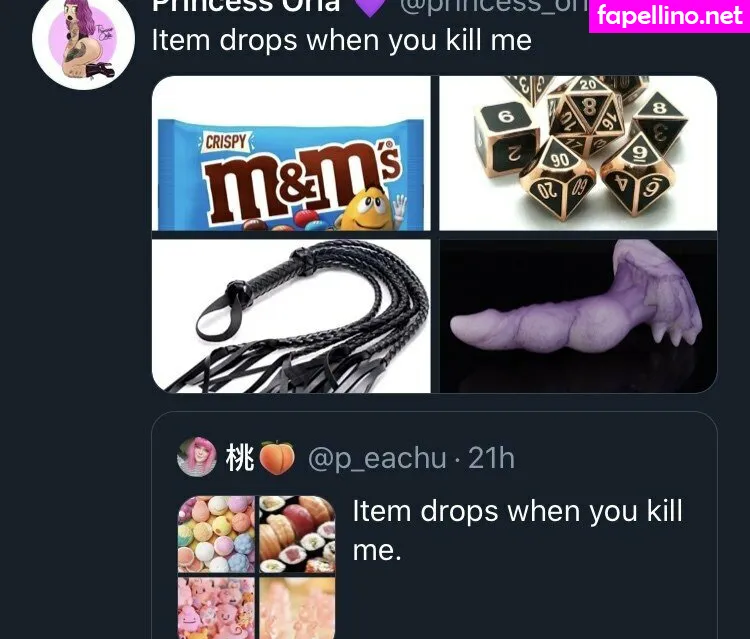750x639 pixels.
Task: Open the Crispy M&M's image
Action: 291,153
